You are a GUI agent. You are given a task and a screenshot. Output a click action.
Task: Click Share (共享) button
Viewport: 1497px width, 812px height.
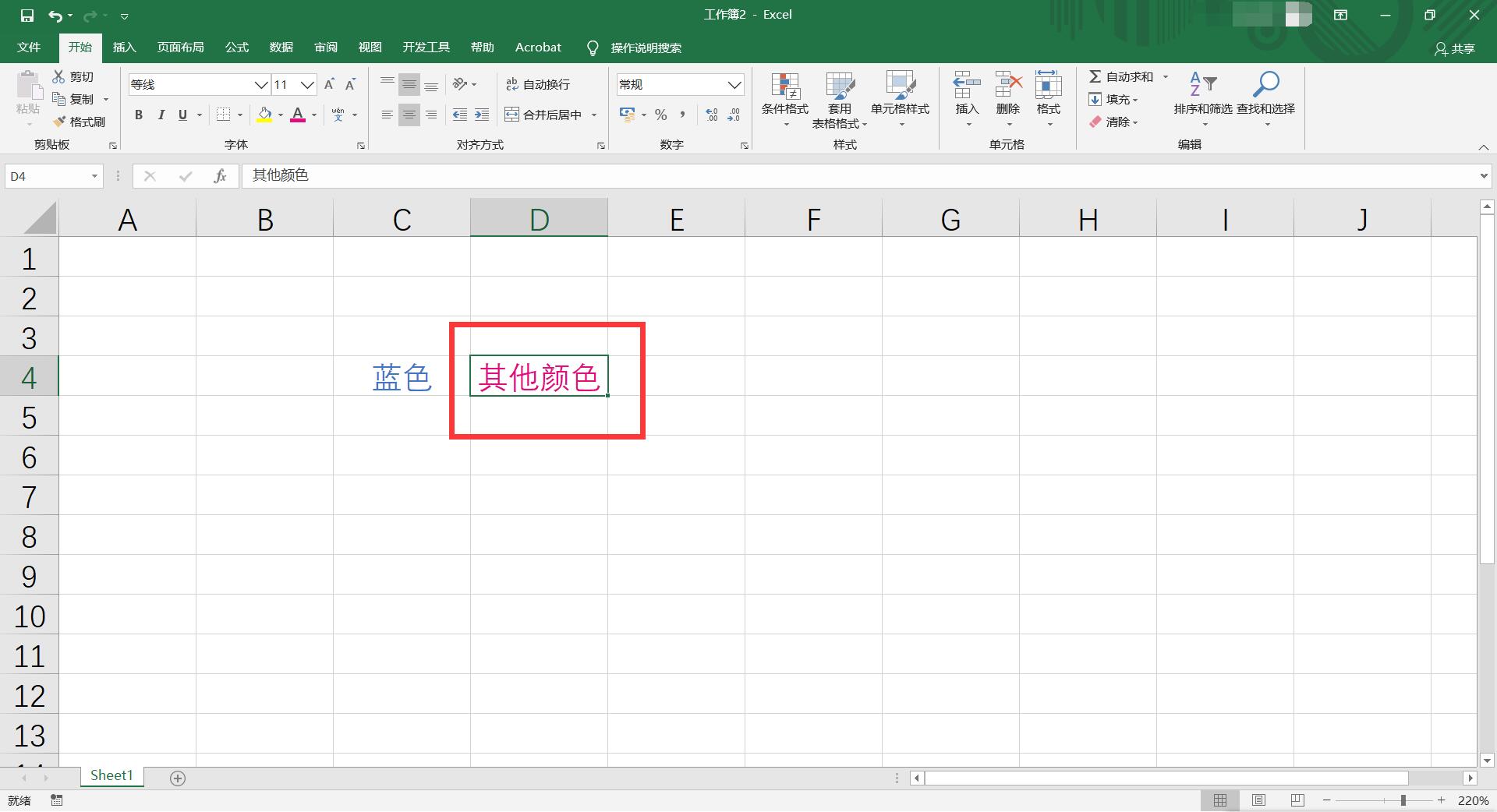[1455, 48]
